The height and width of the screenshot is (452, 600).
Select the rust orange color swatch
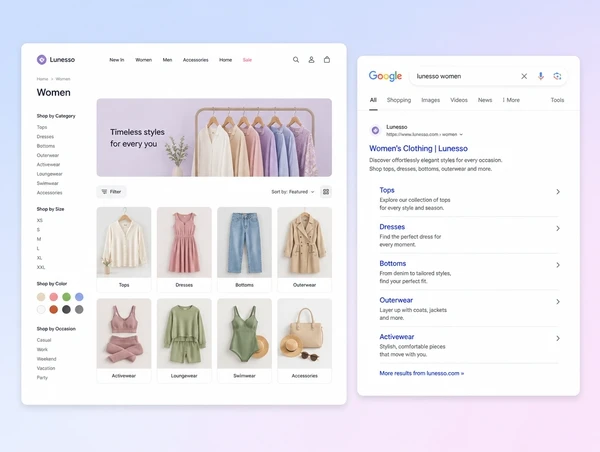pyautogui.click(x=54, y=309)
